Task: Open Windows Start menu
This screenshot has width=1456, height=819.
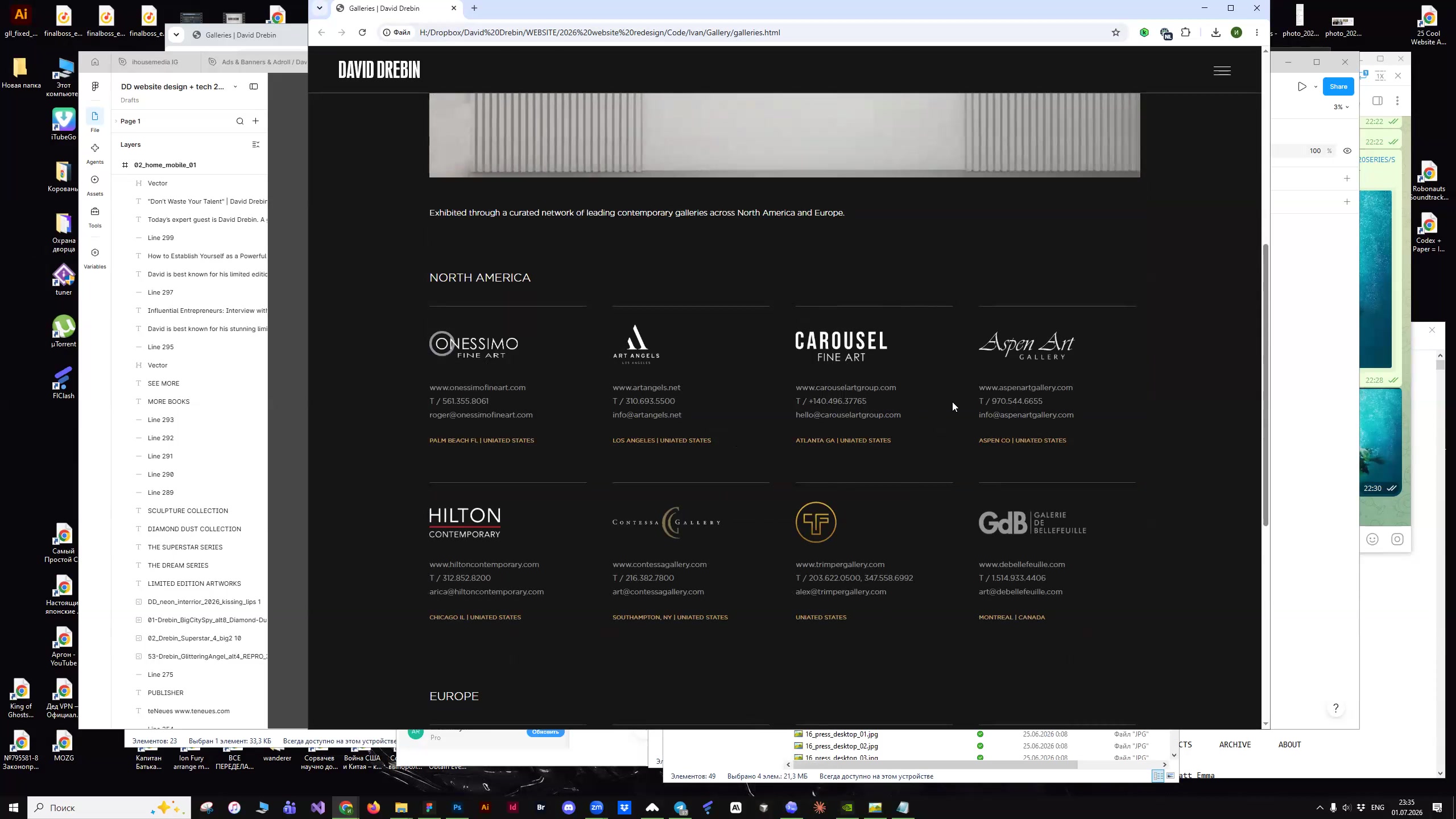Action: click(14, 808)
